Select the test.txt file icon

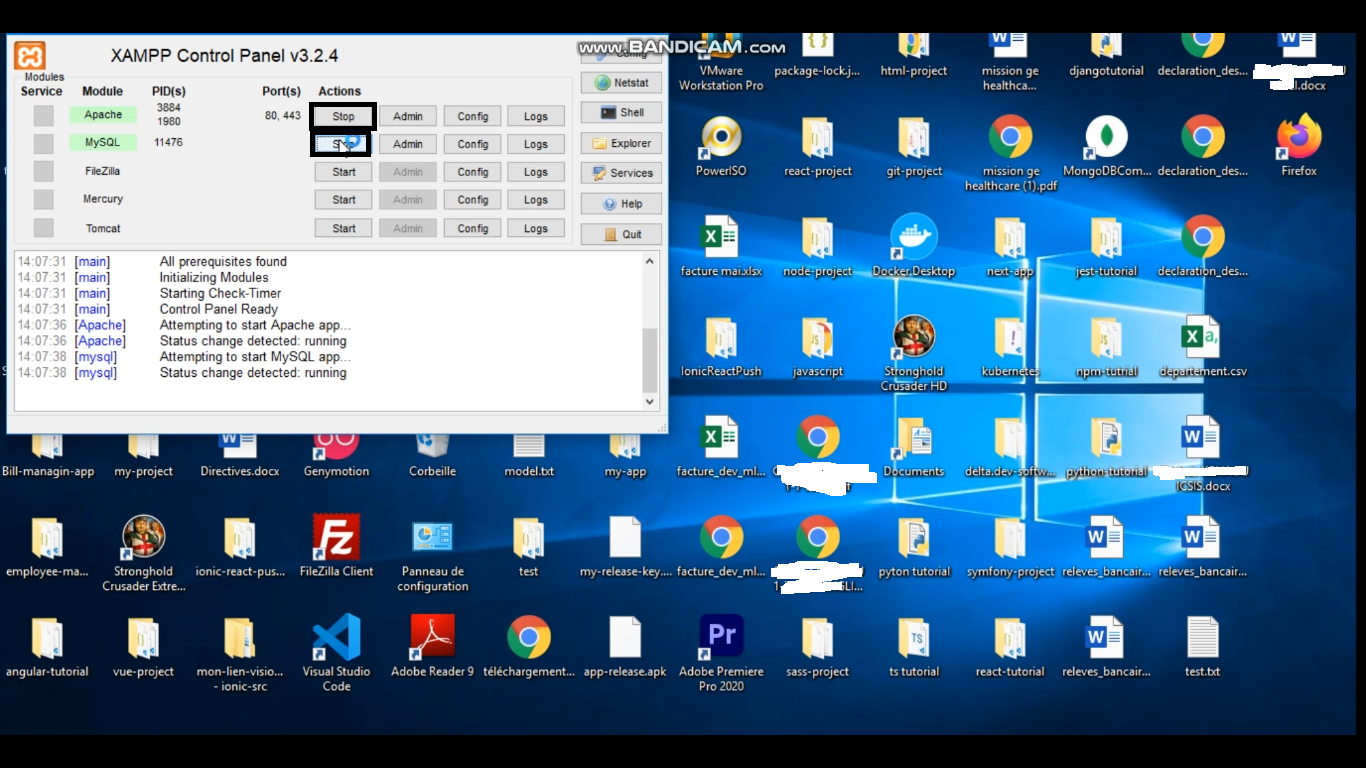[1203, 647]
